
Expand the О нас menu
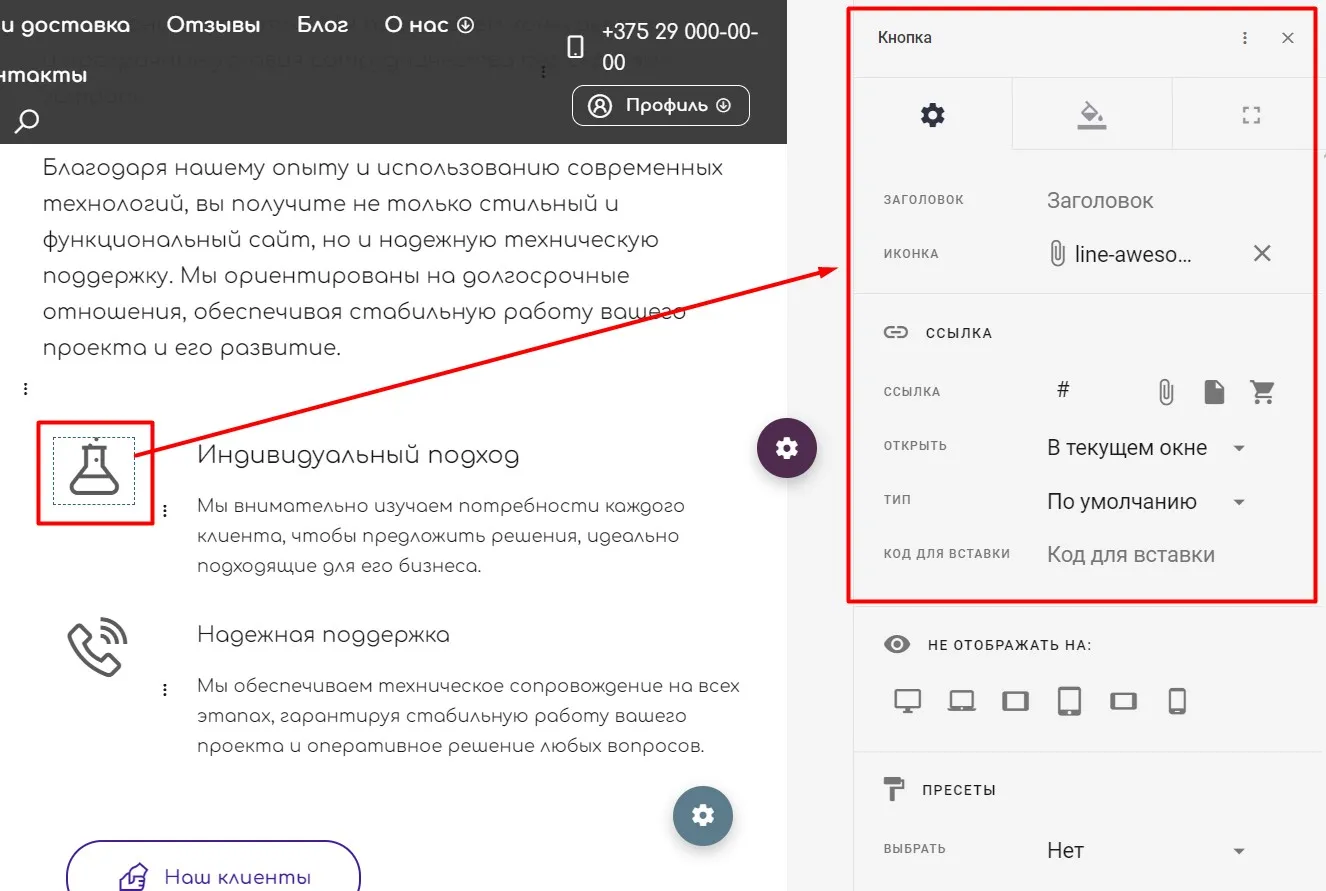pyautogui.click(x=429, y=25)
